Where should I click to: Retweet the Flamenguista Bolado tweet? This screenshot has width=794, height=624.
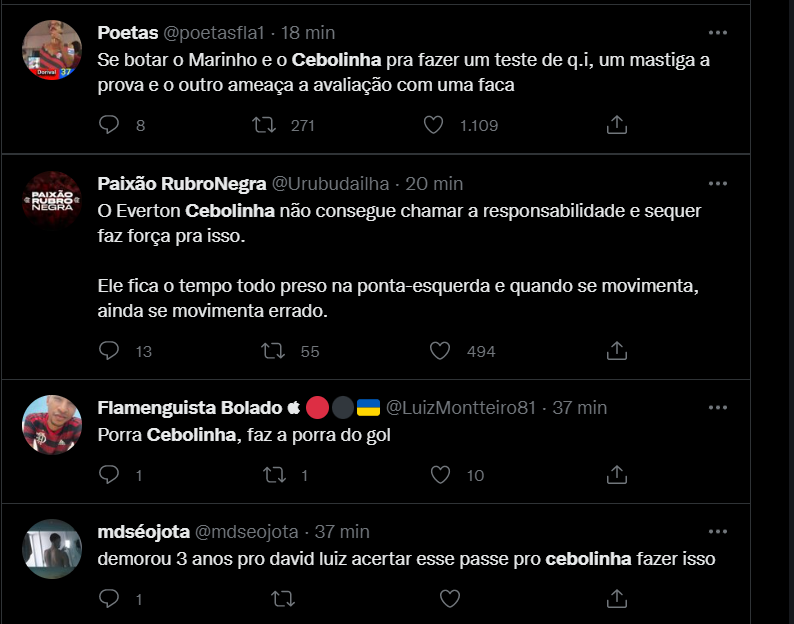pyautogui.click(x=274, y=475)
